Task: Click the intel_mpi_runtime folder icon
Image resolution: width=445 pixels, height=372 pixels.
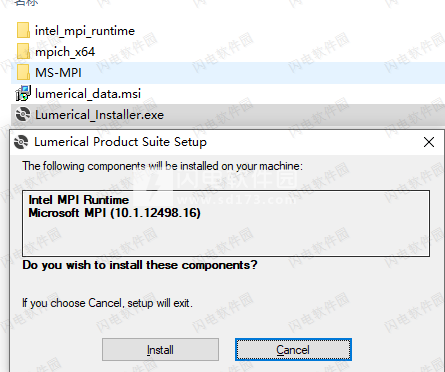Action: pyautogui.click(x=23, y=30)
